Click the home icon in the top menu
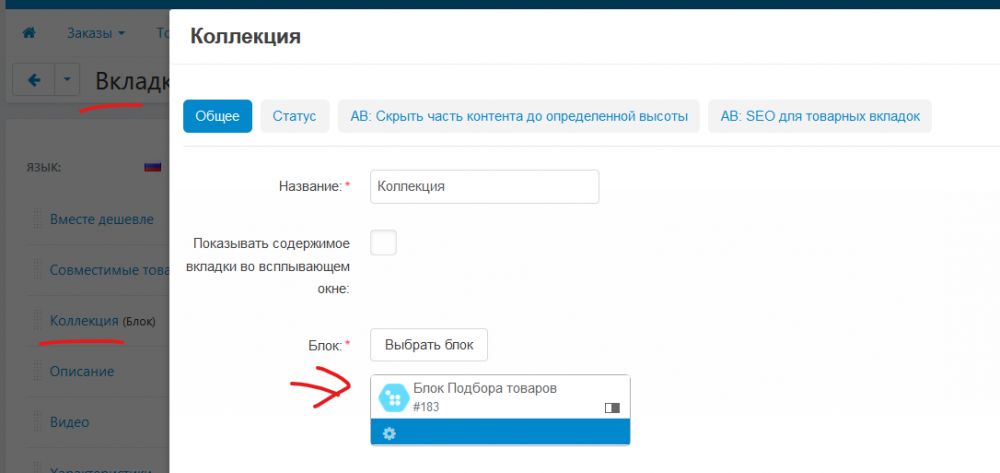The image size is (1000, 473). [29, 33]
